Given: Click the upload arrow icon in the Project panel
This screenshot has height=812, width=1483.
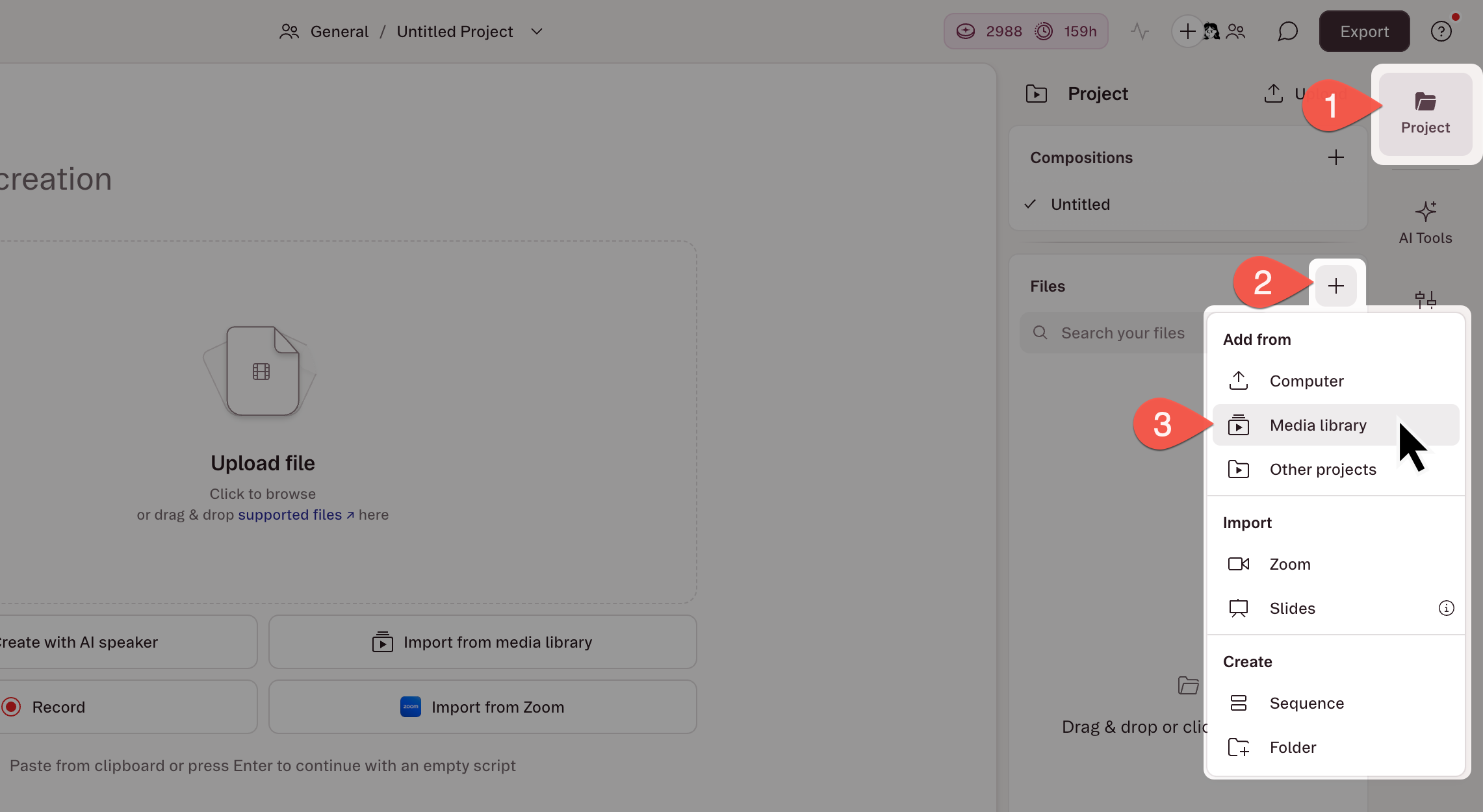Looking at the screenshot, I should pos(1273,94).
